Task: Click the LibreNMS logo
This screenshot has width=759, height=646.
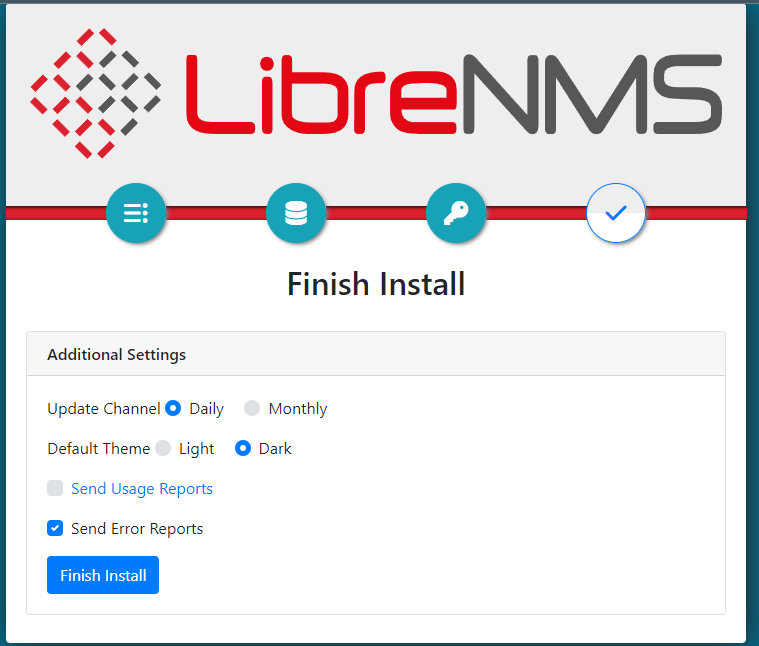Action: pyautogui.click(x=376, y=93)
